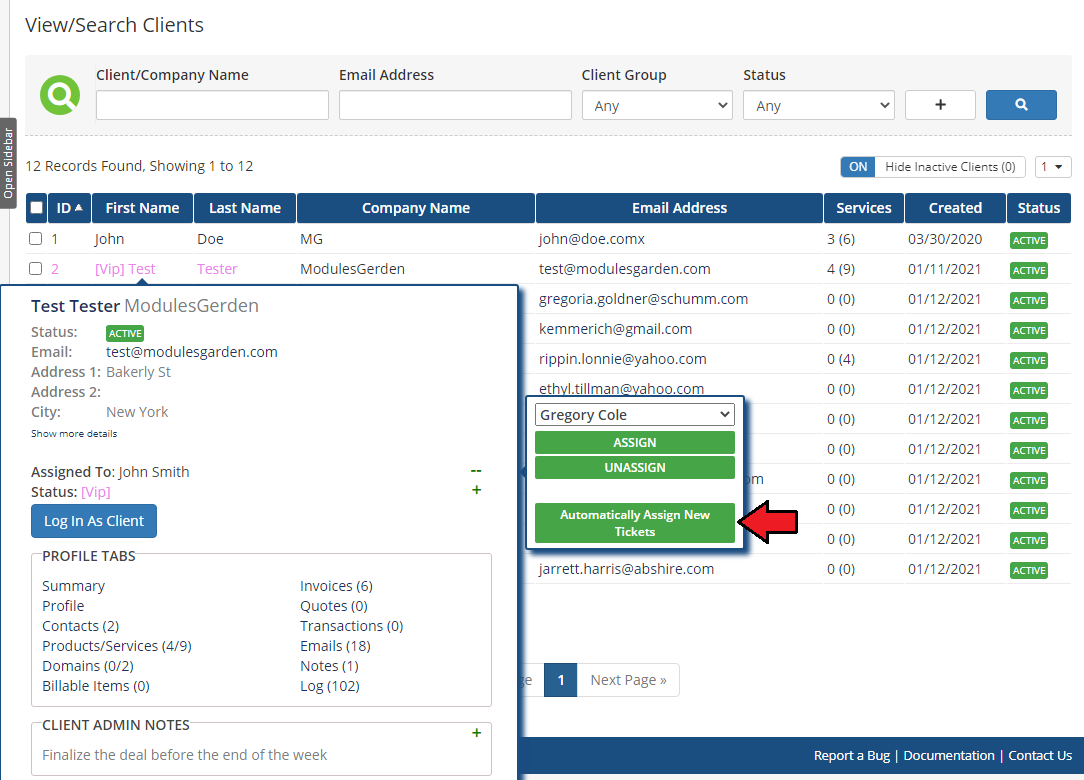Open the Status Any dropdown

pos(819,106)
